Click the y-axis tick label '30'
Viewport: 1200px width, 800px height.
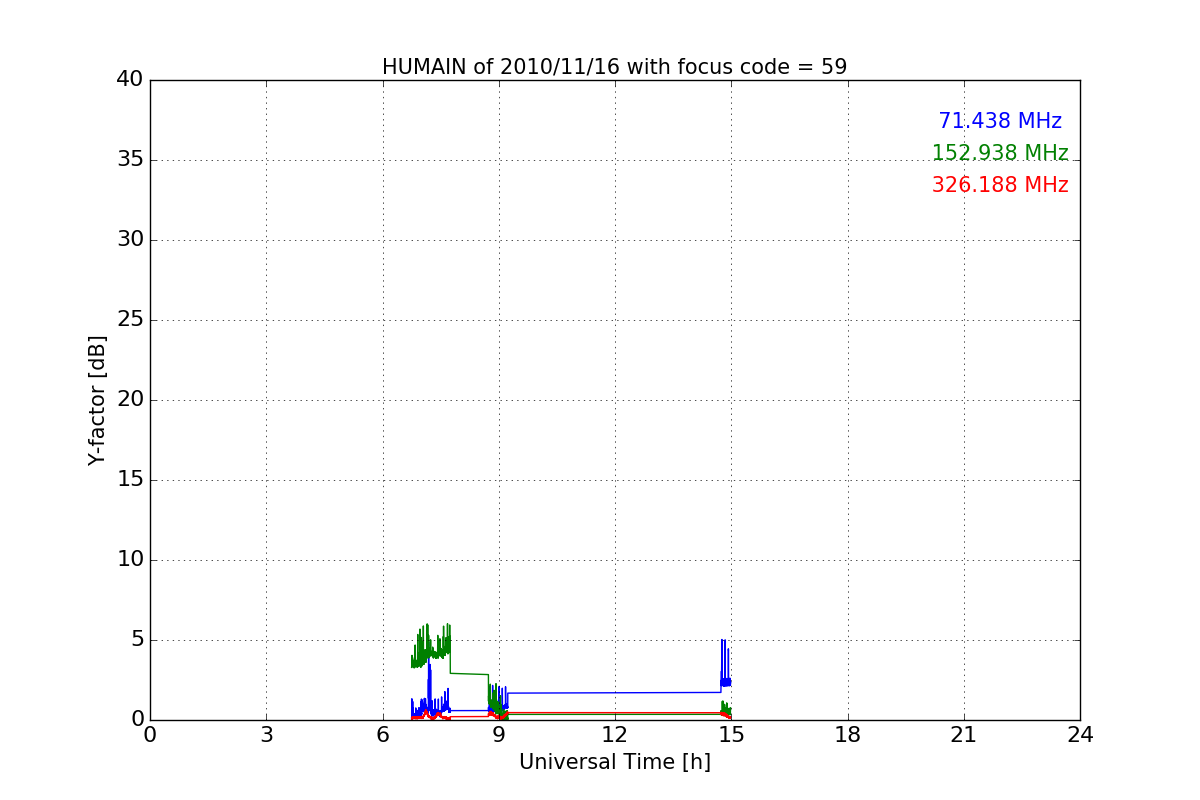coord(130,240)
